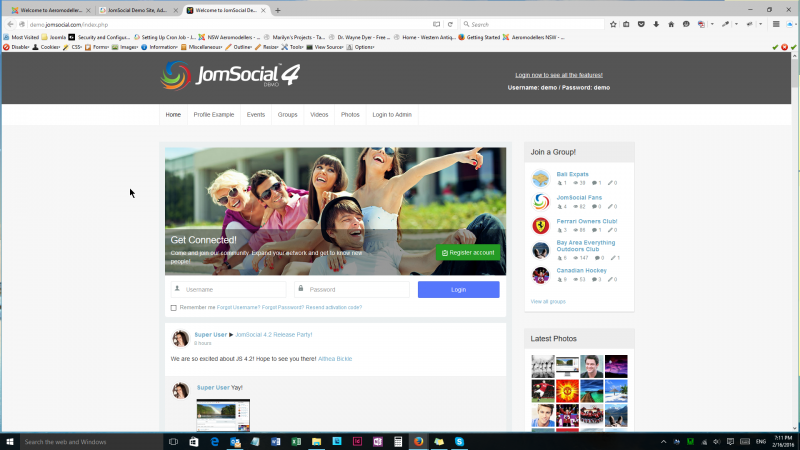The height and width of the screenshot is (450, 800).
Task: Open Task View on taskbar
Action: pos(173,442)
